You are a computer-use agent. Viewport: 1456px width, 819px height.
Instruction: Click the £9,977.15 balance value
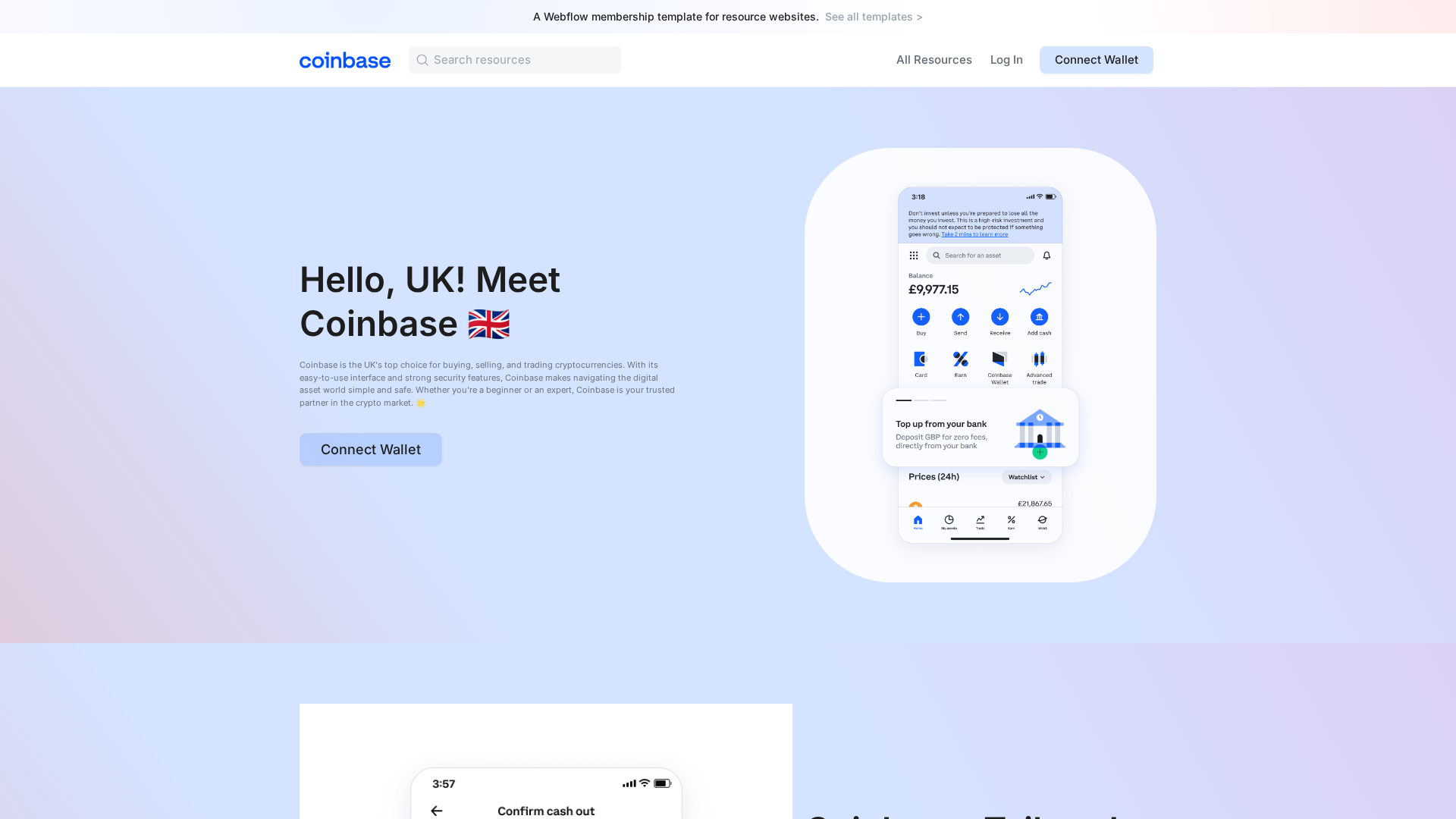[x=934, y=290]
